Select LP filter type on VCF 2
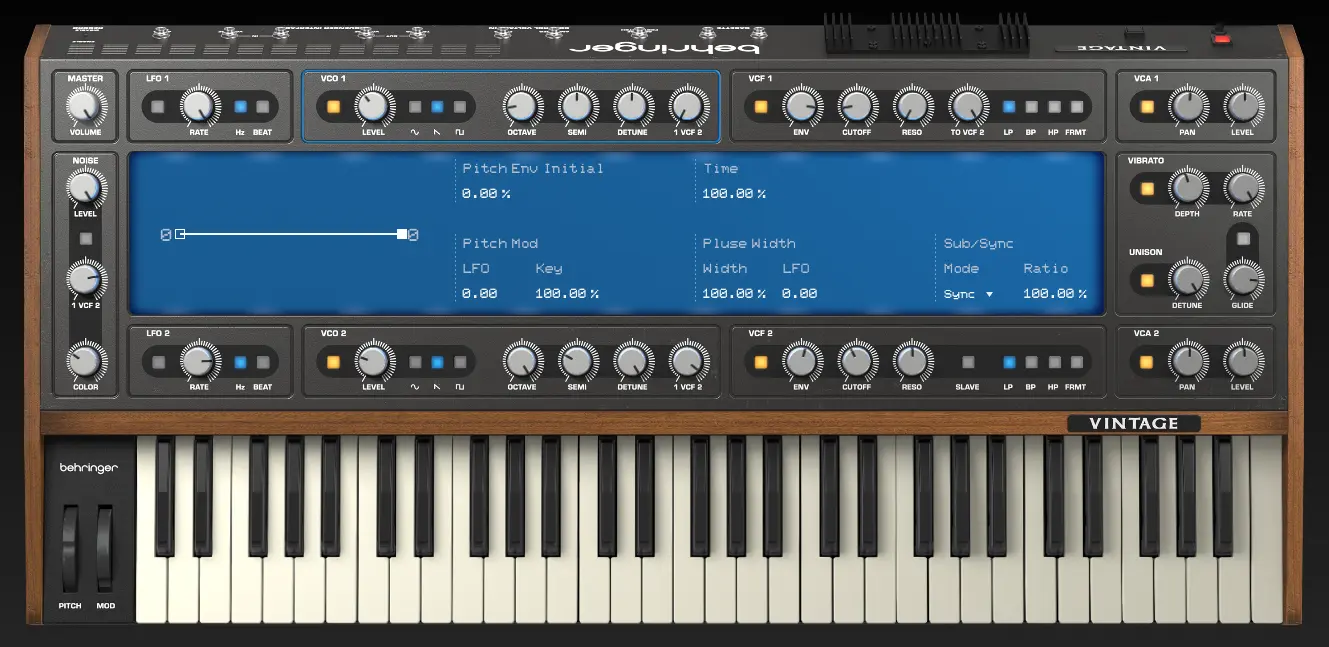 click(x=1008, y=362)
